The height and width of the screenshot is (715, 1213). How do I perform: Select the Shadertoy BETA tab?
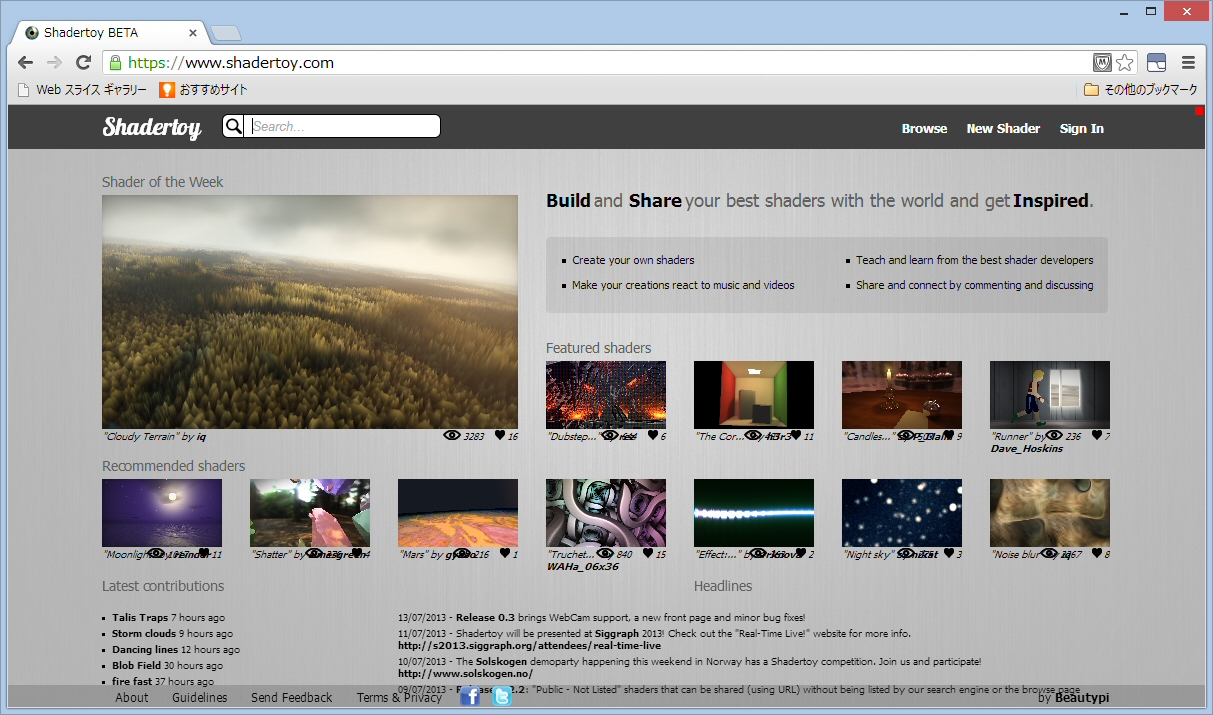[x=108, y=33]
